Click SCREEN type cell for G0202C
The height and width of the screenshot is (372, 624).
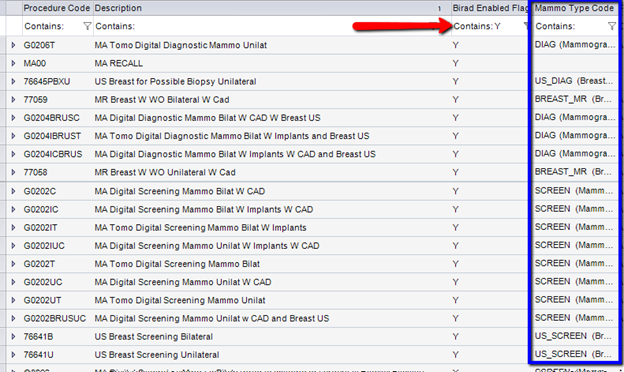click(574, 191)
